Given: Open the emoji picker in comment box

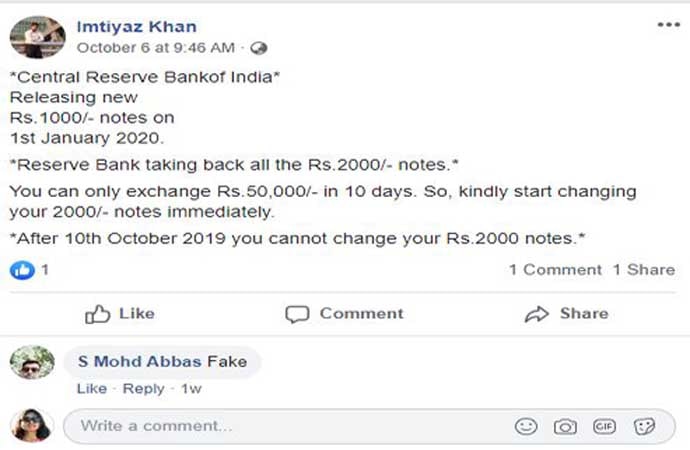Looking at the screenshot, I should point(526,426).
